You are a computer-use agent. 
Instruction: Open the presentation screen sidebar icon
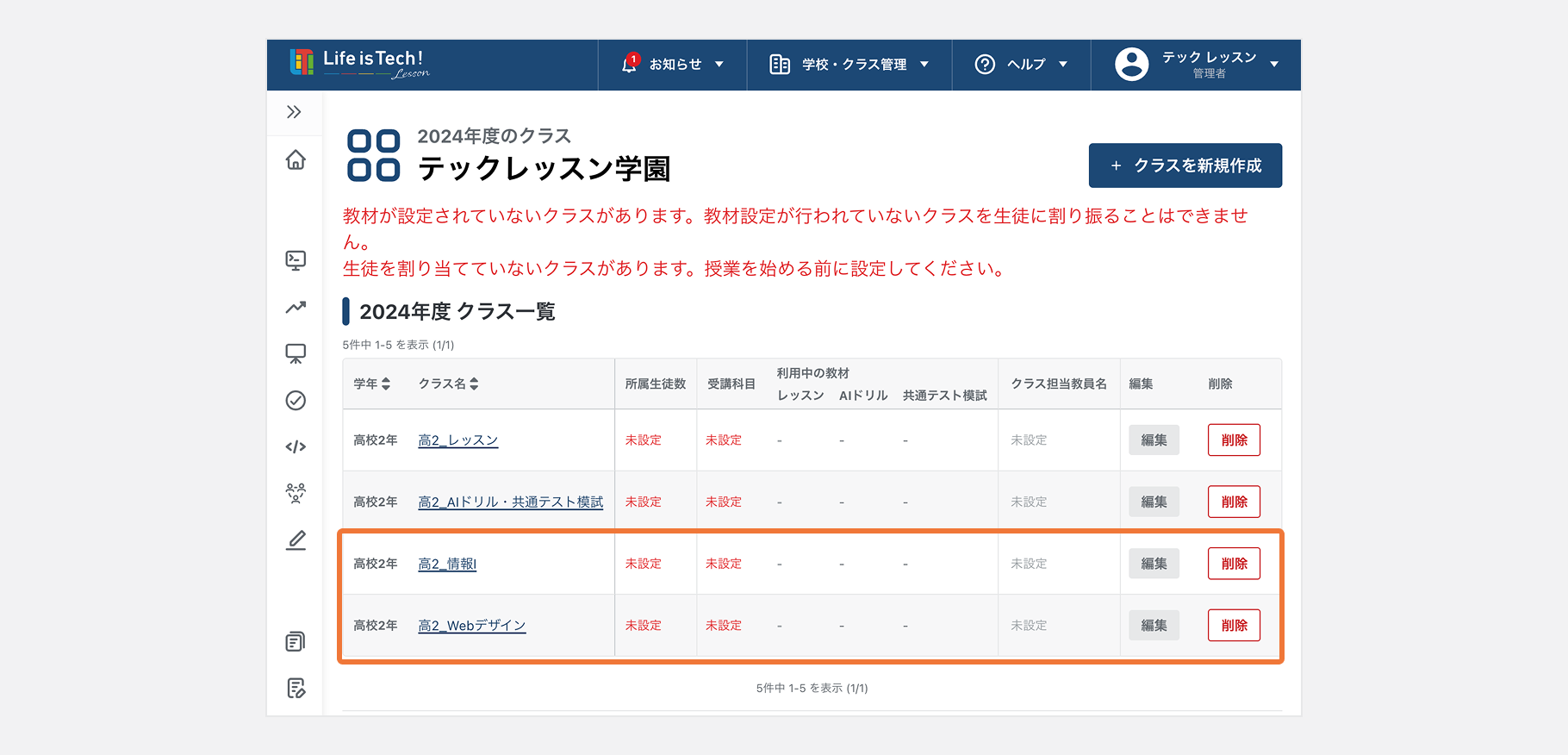(x=296, y=353)
